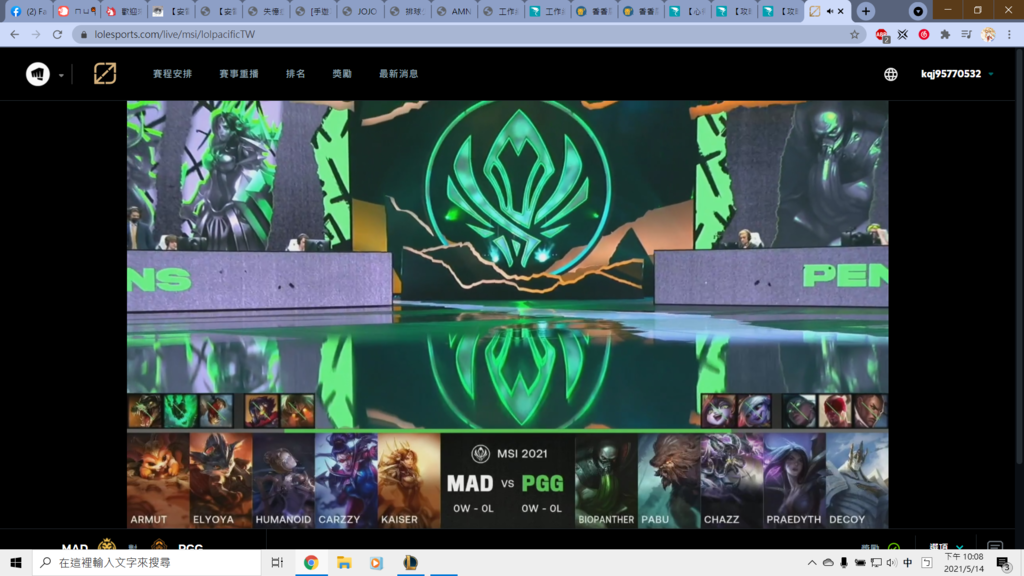
Task: Open the kqj95770532 account menu
Action: tap(951, 74)
